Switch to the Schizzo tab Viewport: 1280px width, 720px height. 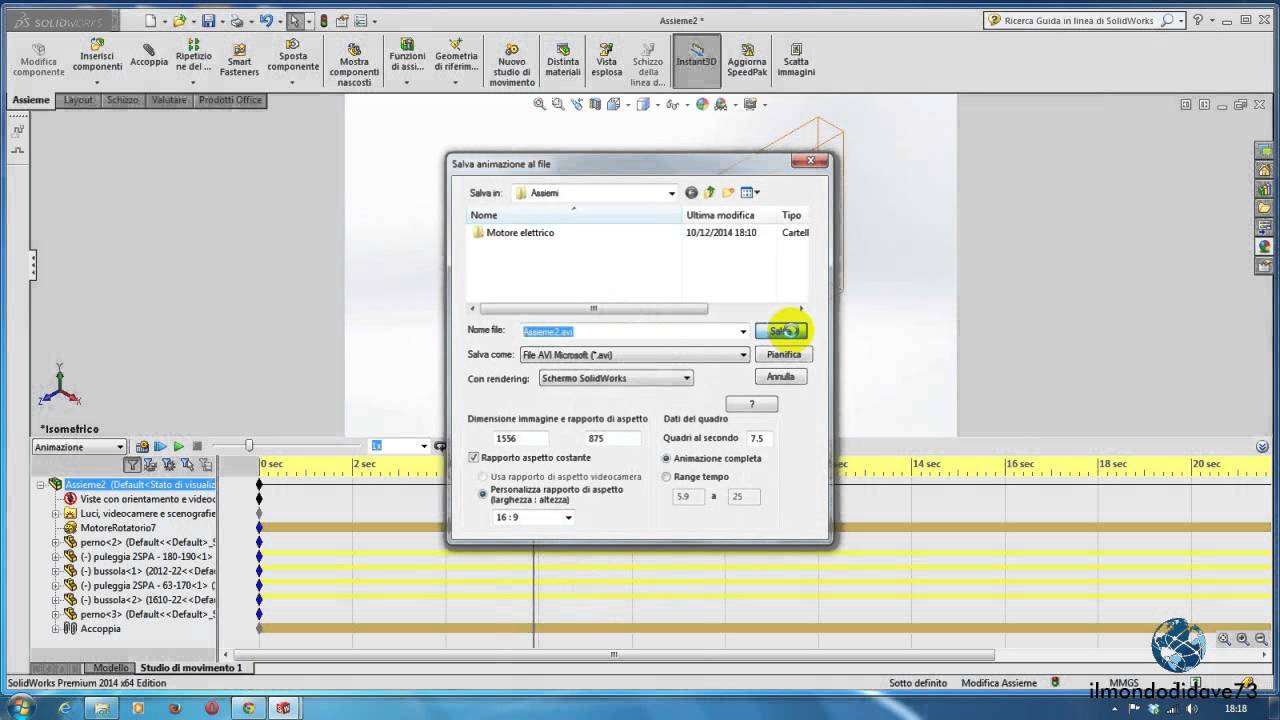point(122,100)
